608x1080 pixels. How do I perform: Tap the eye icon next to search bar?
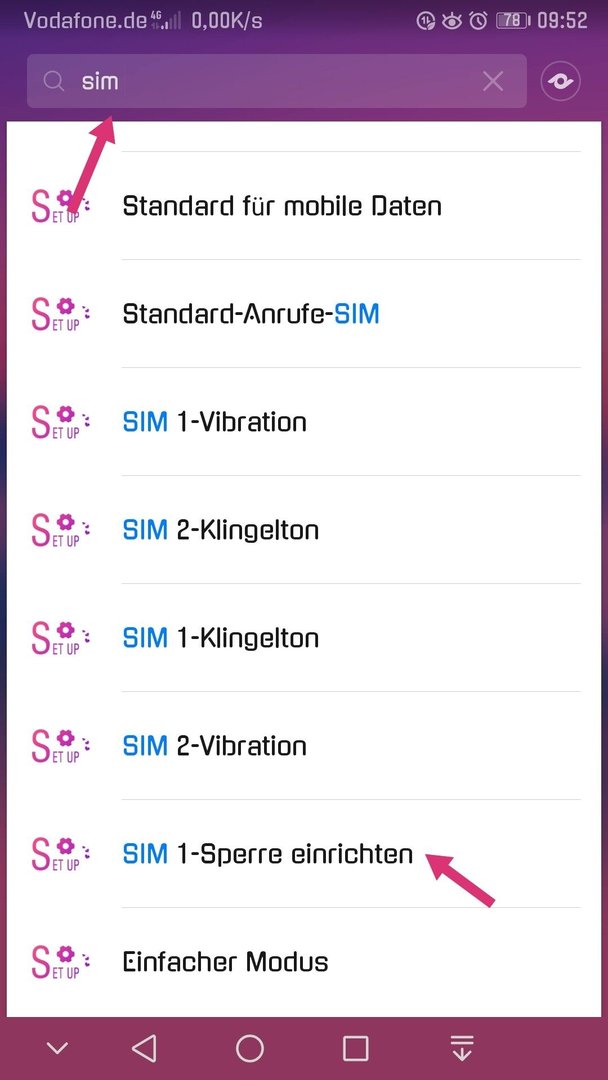click(x=561, y=82)
